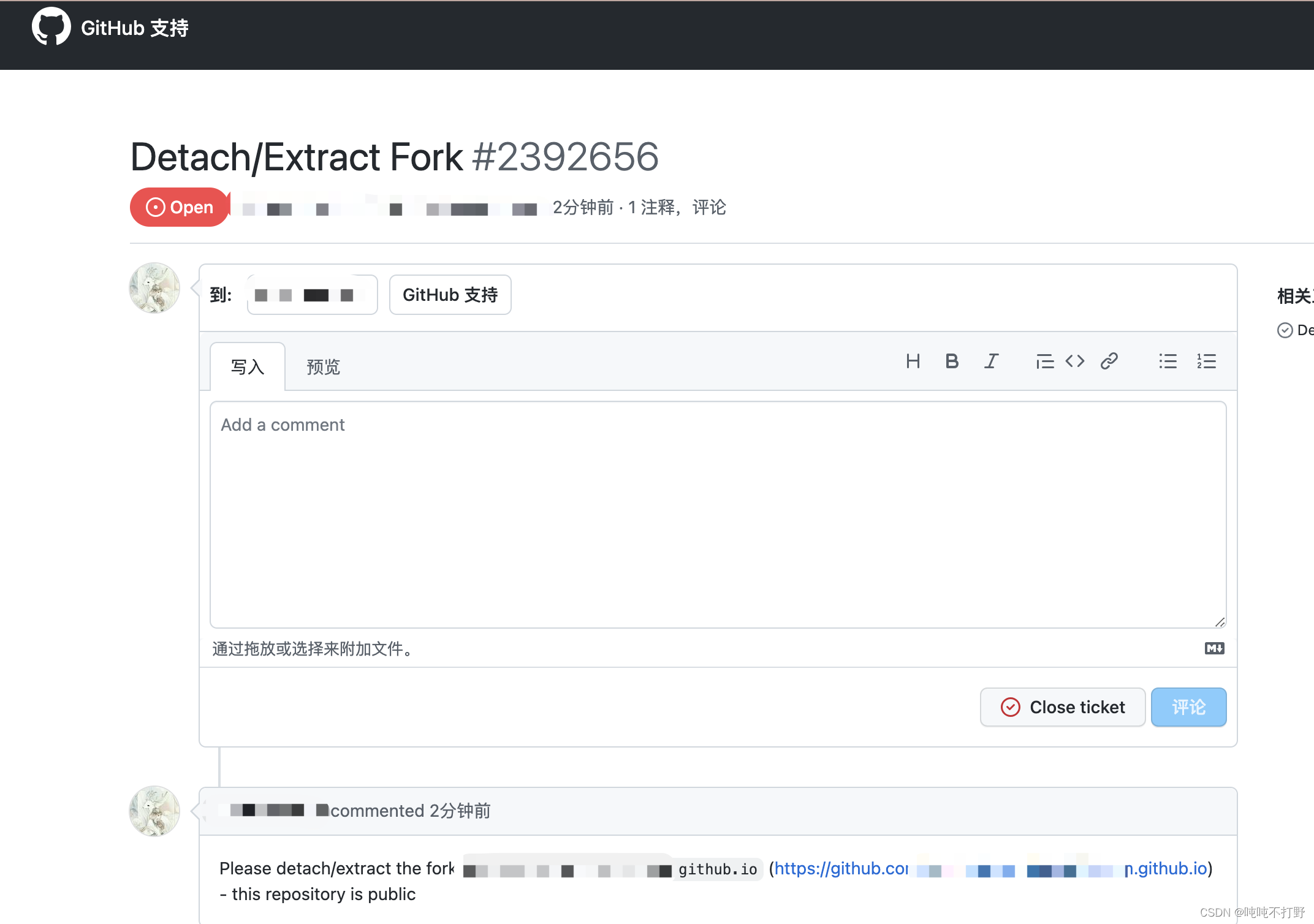Click the GitHub 支持 recipient tag
Screen dimensions: 1314x924
pos(450,295)
